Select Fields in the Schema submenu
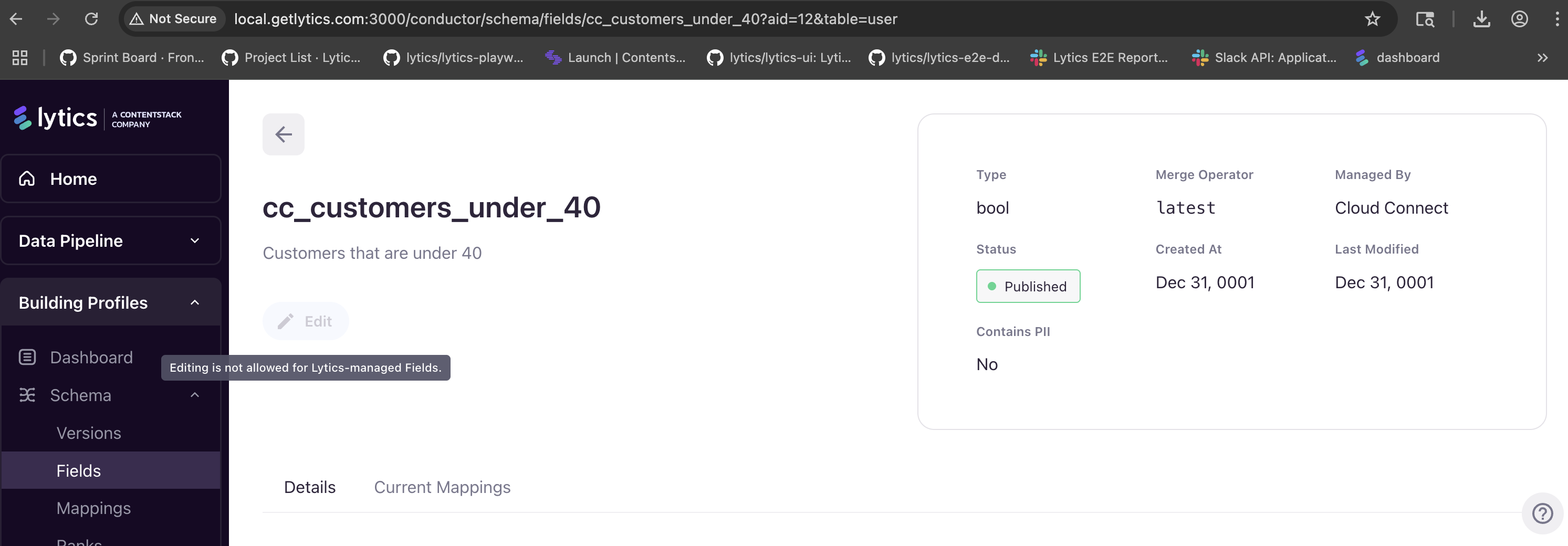Viewport: 1568px width, 546px height. pos(111,470)
